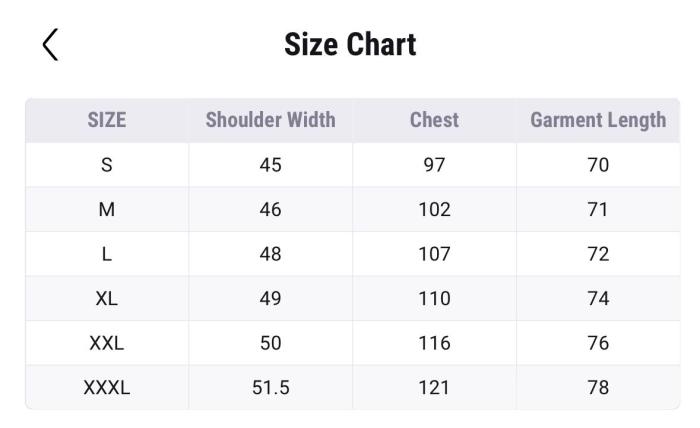Click shoulder width value 51.5
This screenshot has width=700, height=428.
pos(270,387)
